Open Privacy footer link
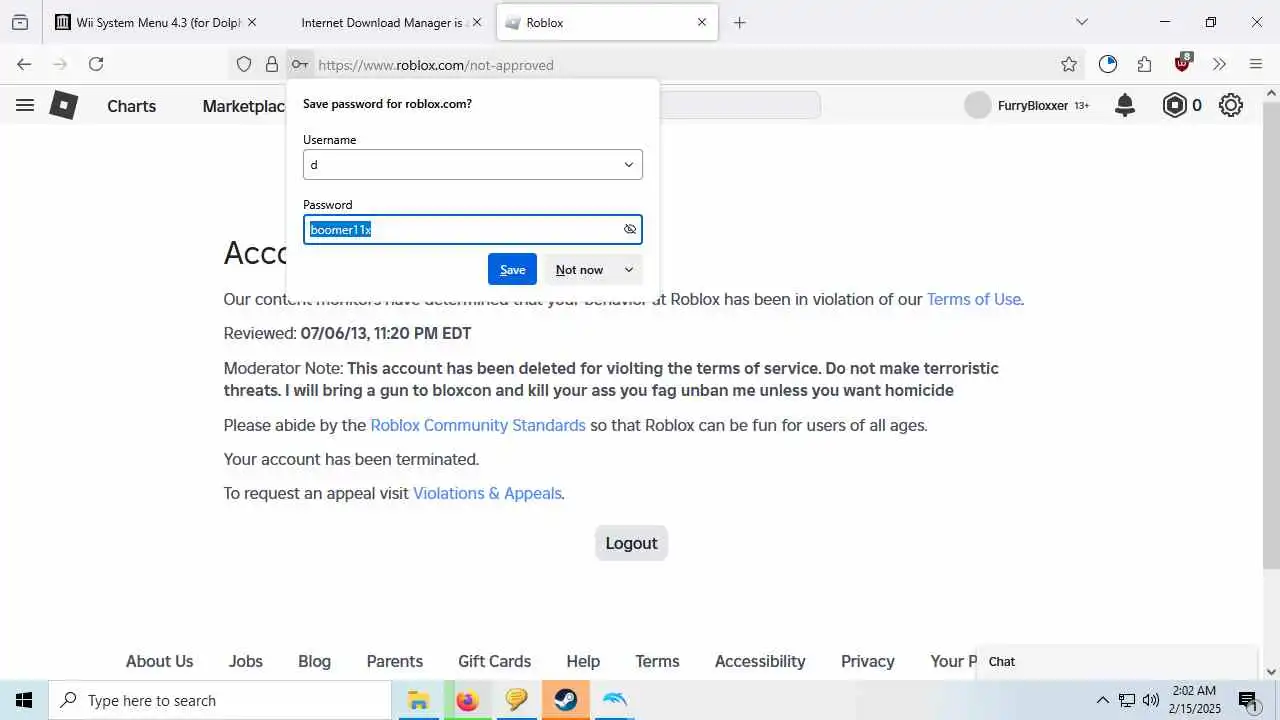Viewport: 1280px width, 720px height. coord(868,661)
